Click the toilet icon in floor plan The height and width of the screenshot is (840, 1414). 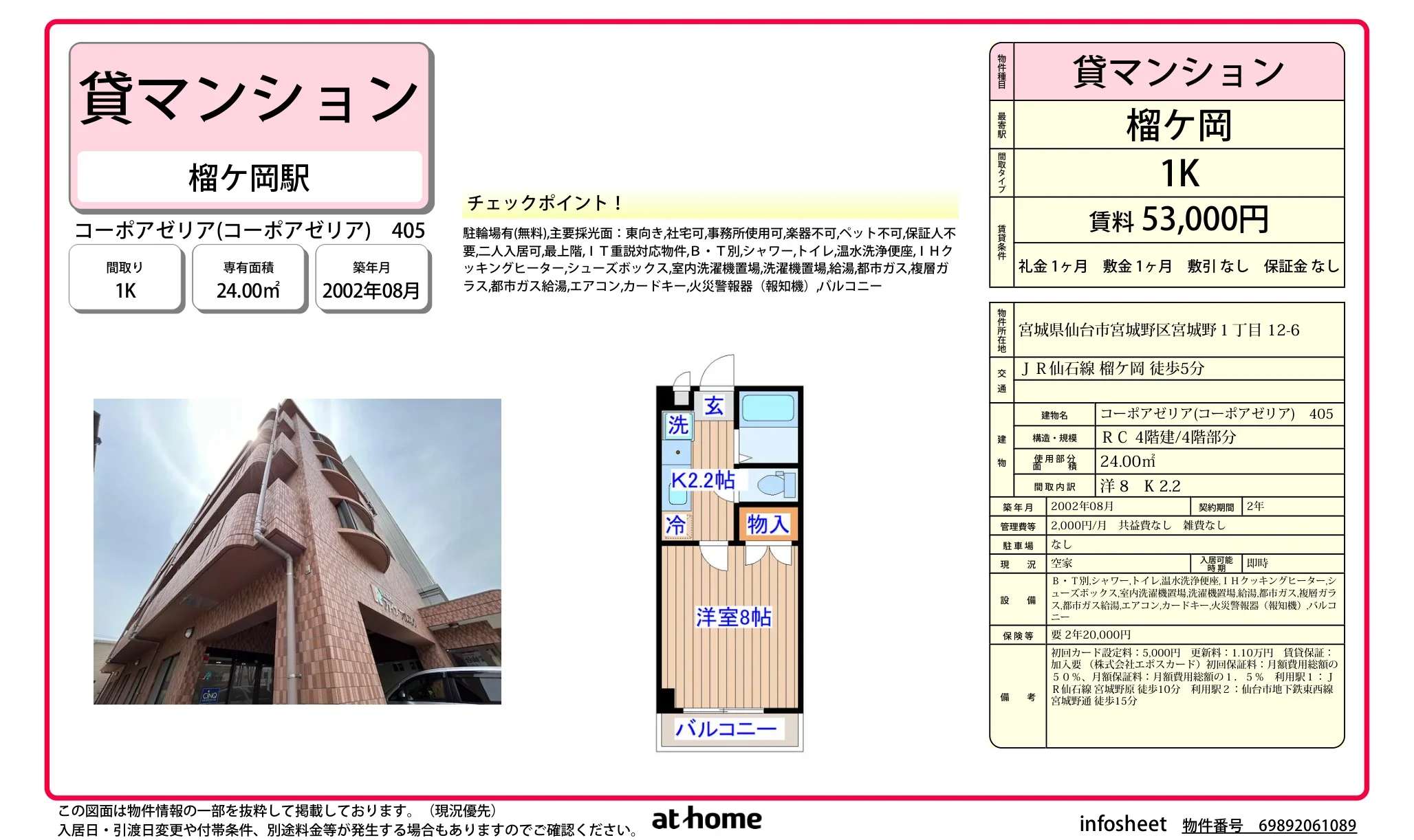(775, 484)
